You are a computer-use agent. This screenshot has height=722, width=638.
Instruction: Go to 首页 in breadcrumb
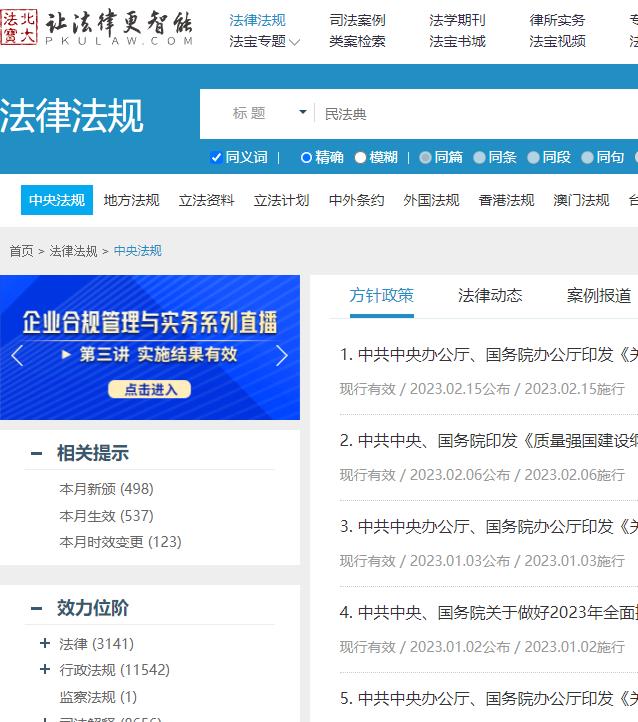click(22, 251)
